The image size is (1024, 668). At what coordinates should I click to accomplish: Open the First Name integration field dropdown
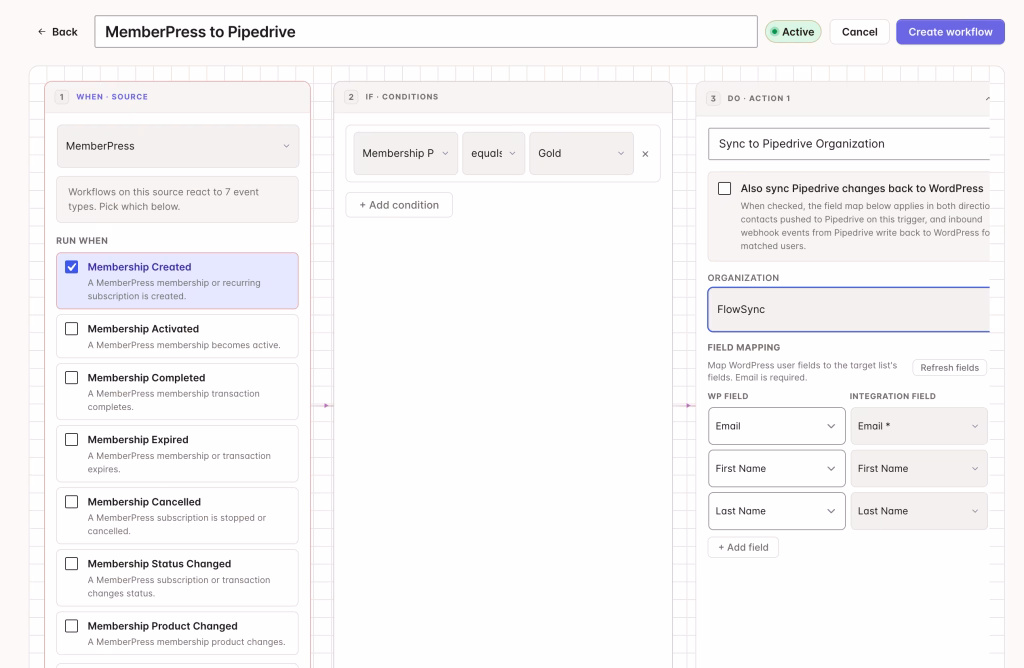pyautogui.click(x=919, y=469)
